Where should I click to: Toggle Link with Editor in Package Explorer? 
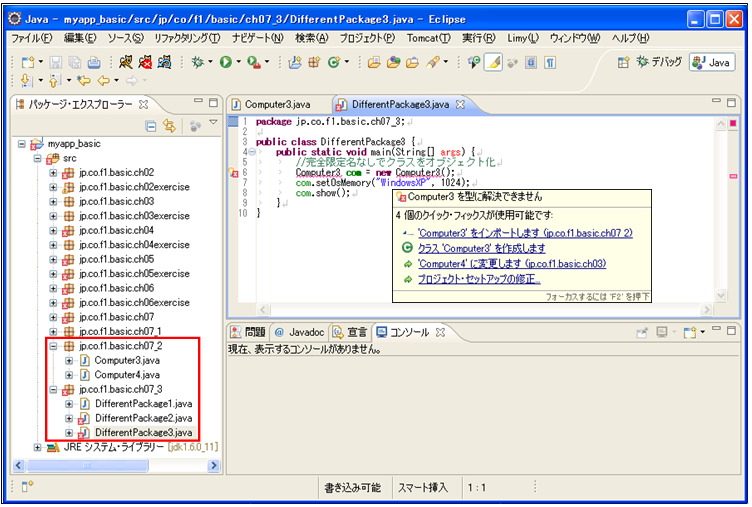169,126
